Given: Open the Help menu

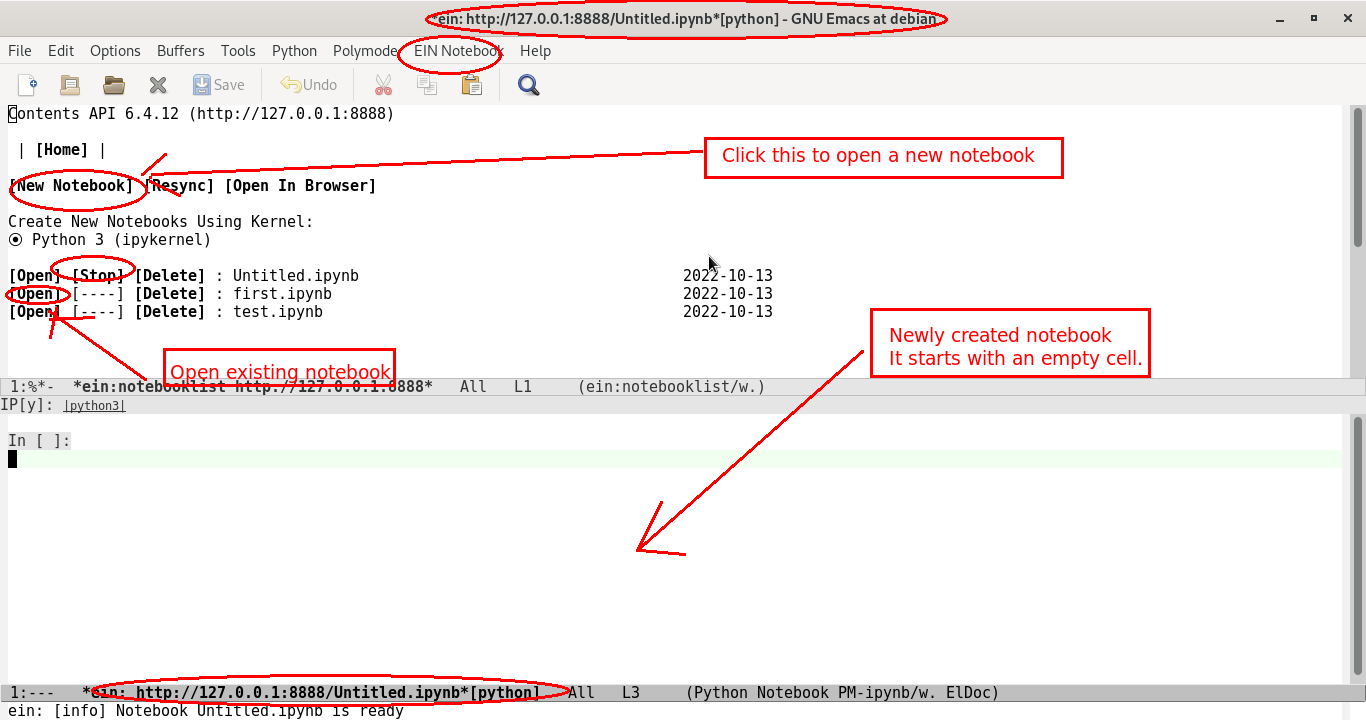Looking at the screenshot, I should (x=535, y=51).
